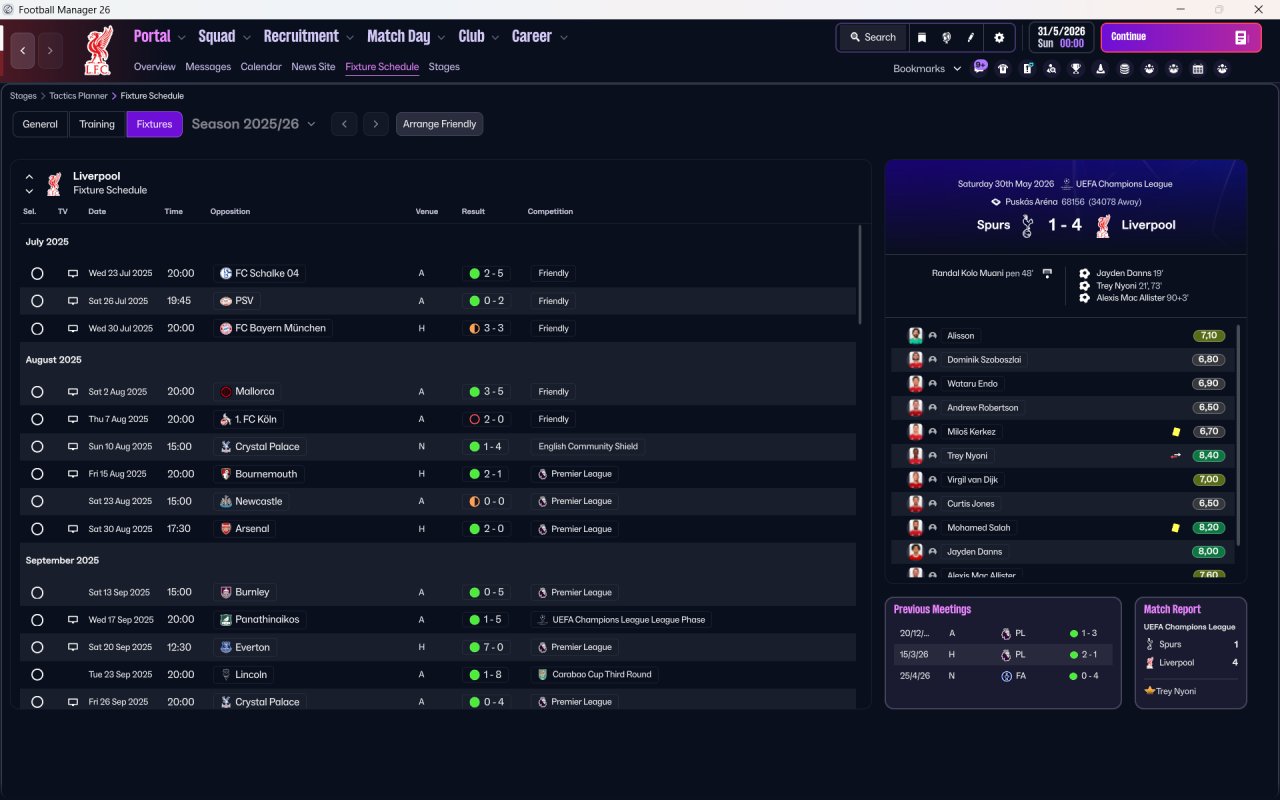This screenshot has height=800, width=1280.
Task: Expand the Portal menu chevron
Action: click(x=182, y=38)
